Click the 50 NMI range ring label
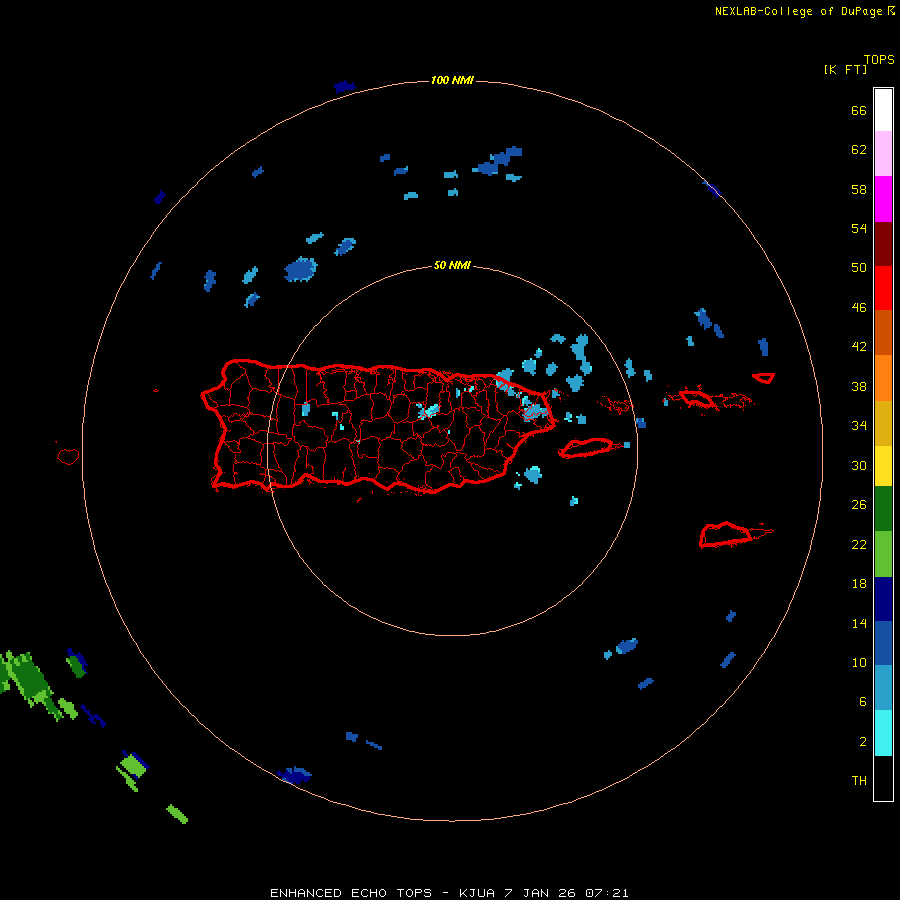Screen dimensions: 900x900 tap(452, 265)
